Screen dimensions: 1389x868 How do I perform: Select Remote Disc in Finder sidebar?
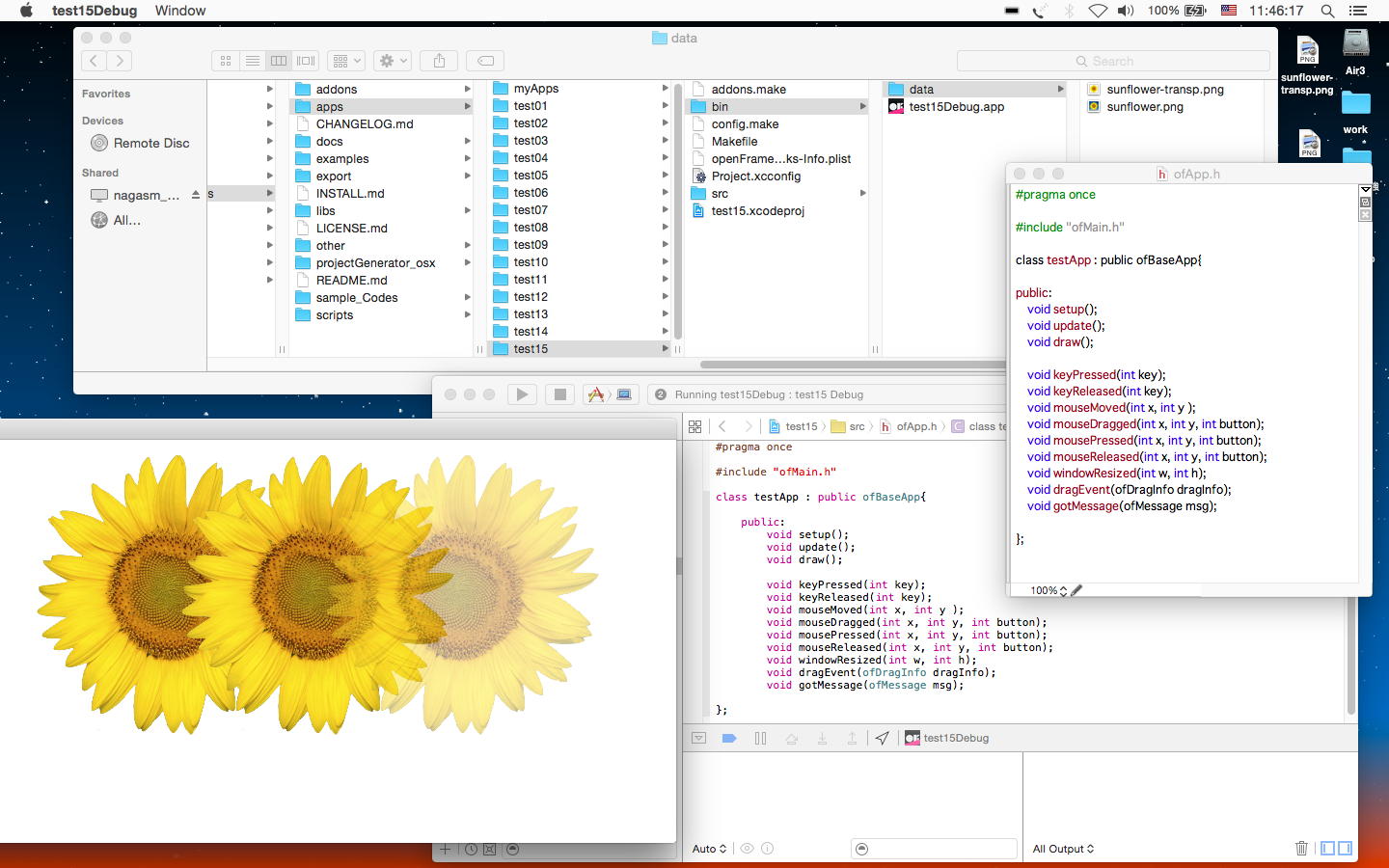[x=150, y=143]
